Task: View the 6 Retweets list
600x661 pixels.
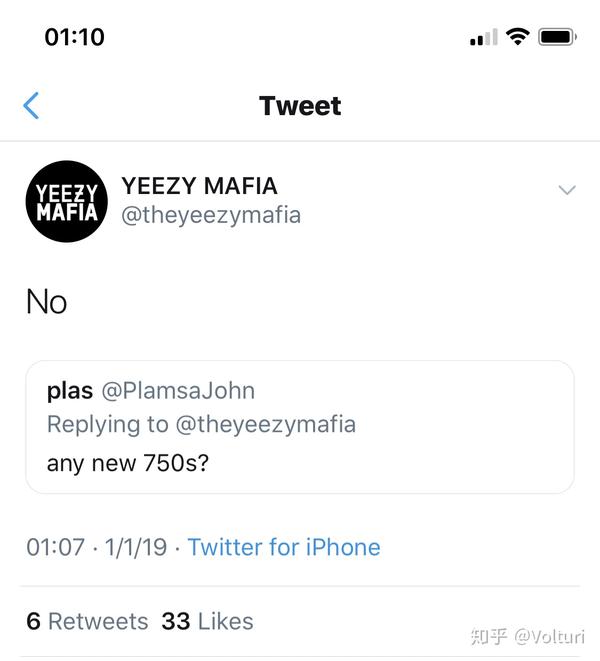Action: 87,621
